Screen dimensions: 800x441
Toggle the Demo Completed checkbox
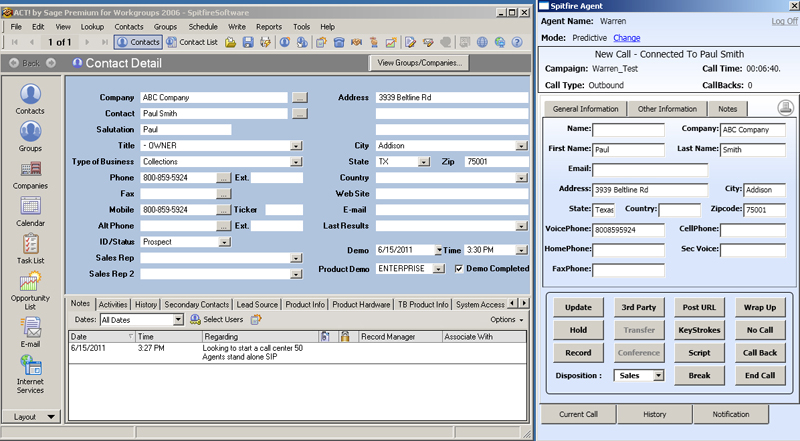click(459, 269)
